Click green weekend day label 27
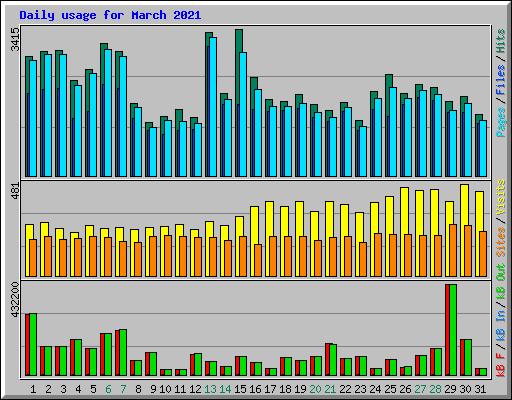The height and width of the screenshot is (400, 512). pos(420,389)
